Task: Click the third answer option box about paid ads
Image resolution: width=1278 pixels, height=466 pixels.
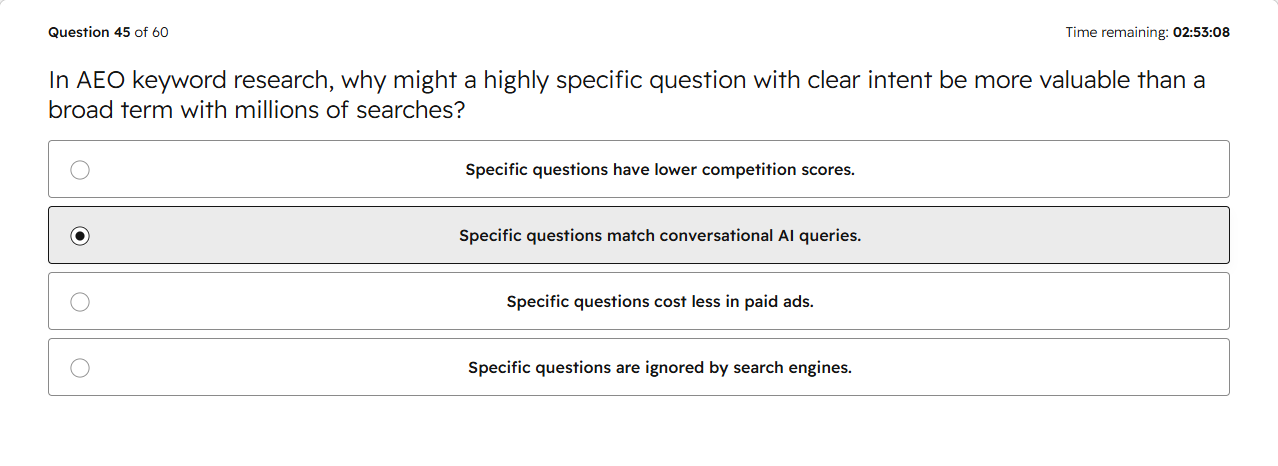Action: [639, 301]
